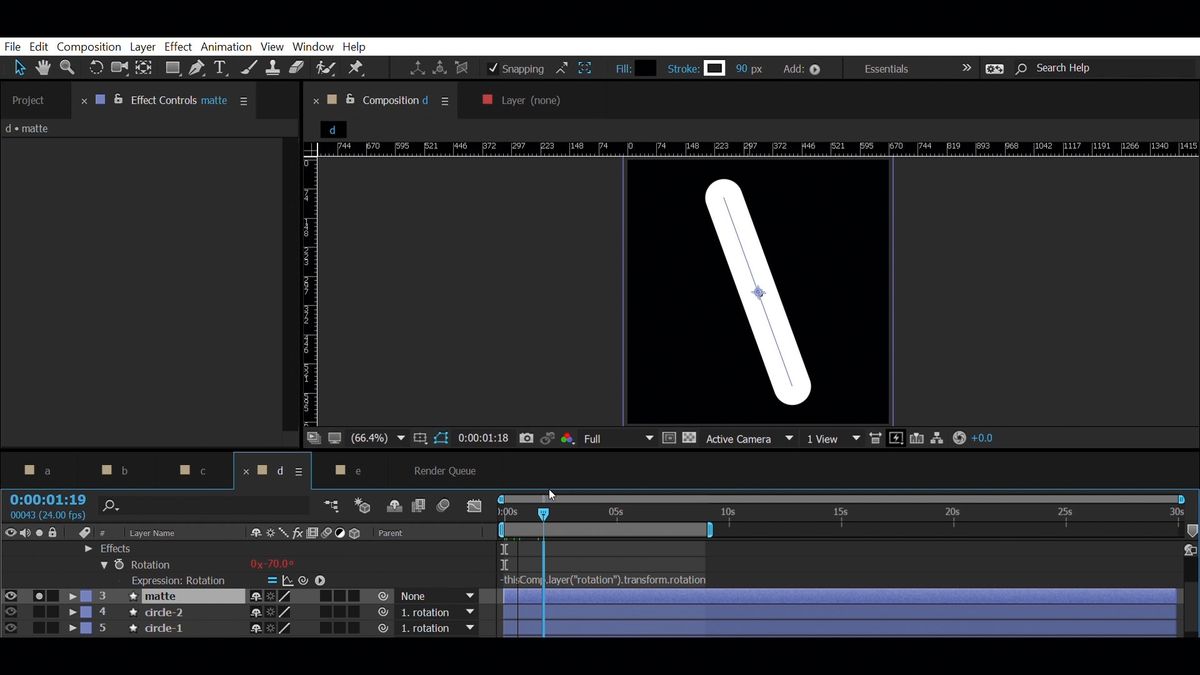The image size is (1200, 675).
Task: Toggle visibility of circle-1 layer
Action: point(11,628)
